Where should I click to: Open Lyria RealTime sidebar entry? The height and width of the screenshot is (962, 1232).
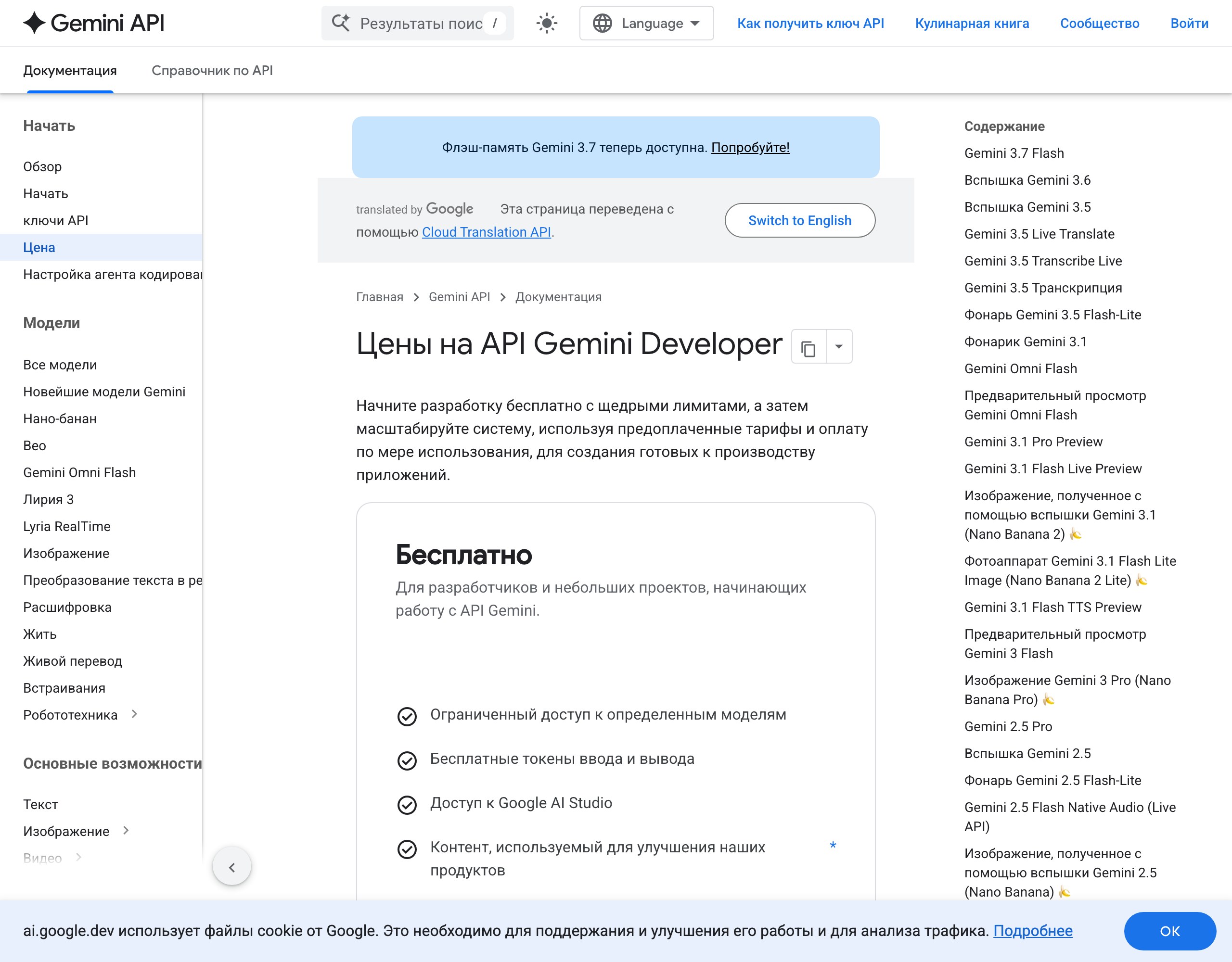(66, 527)
